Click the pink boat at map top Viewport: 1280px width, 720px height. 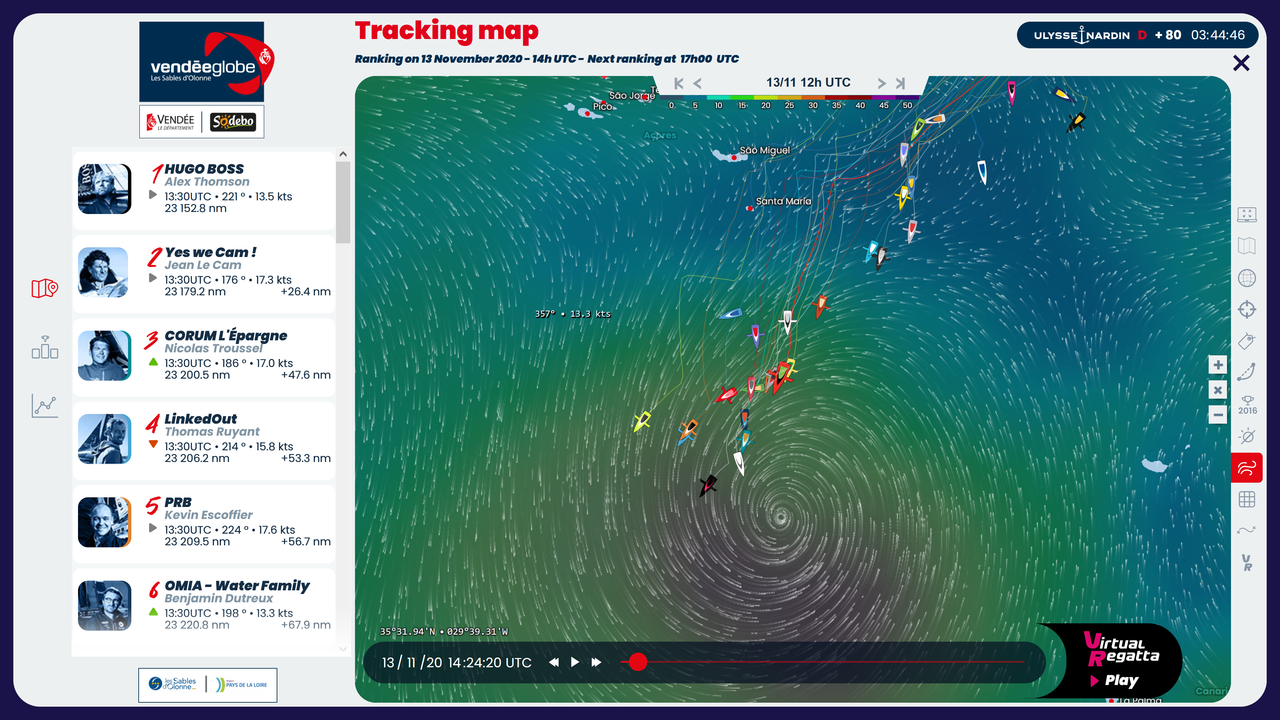(1011, 93)
